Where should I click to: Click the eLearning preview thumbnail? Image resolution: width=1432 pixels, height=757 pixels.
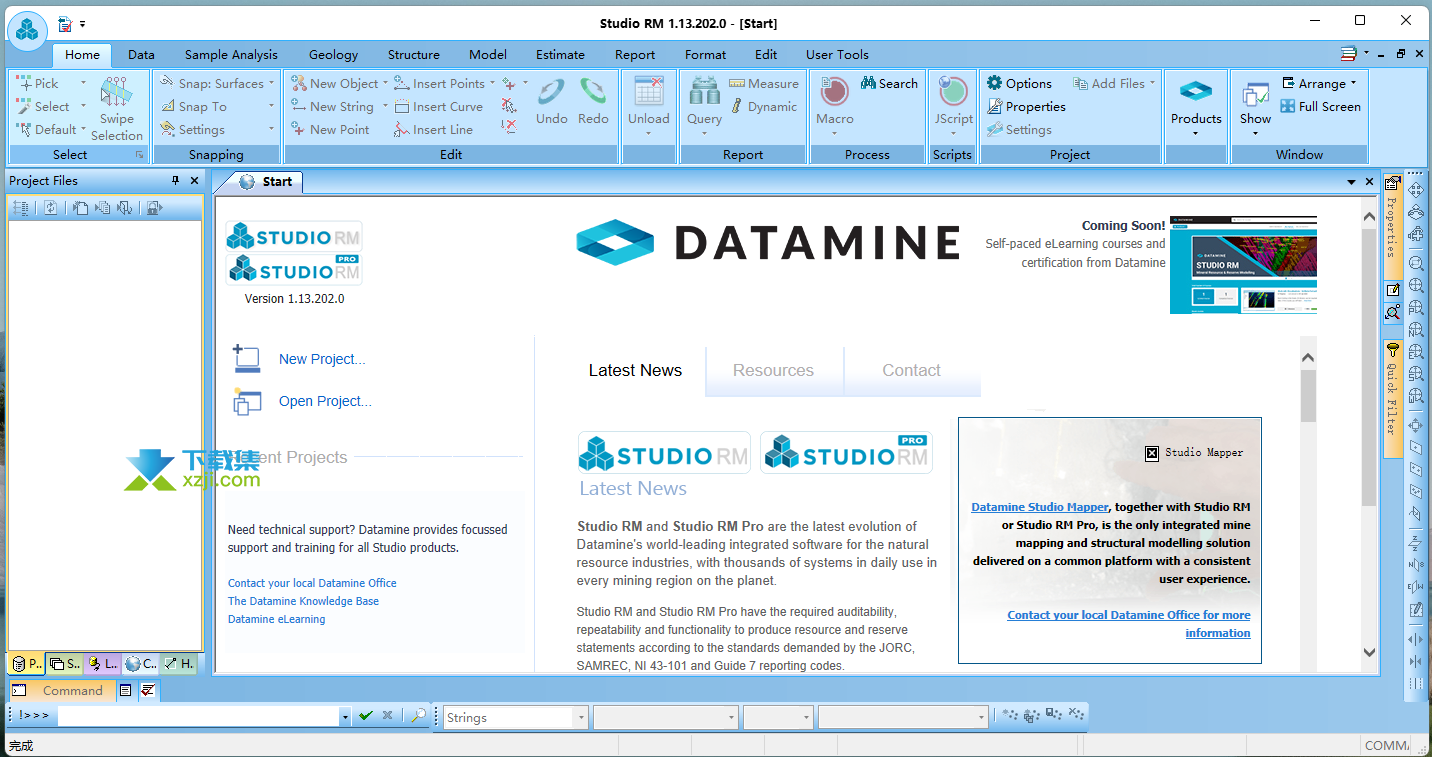tap(1243, 265)
